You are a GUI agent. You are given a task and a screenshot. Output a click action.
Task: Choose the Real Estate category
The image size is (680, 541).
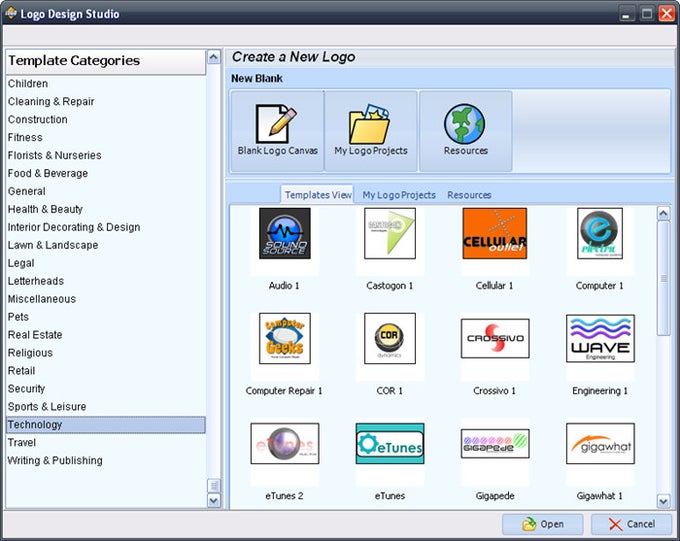tap(105, 335)
